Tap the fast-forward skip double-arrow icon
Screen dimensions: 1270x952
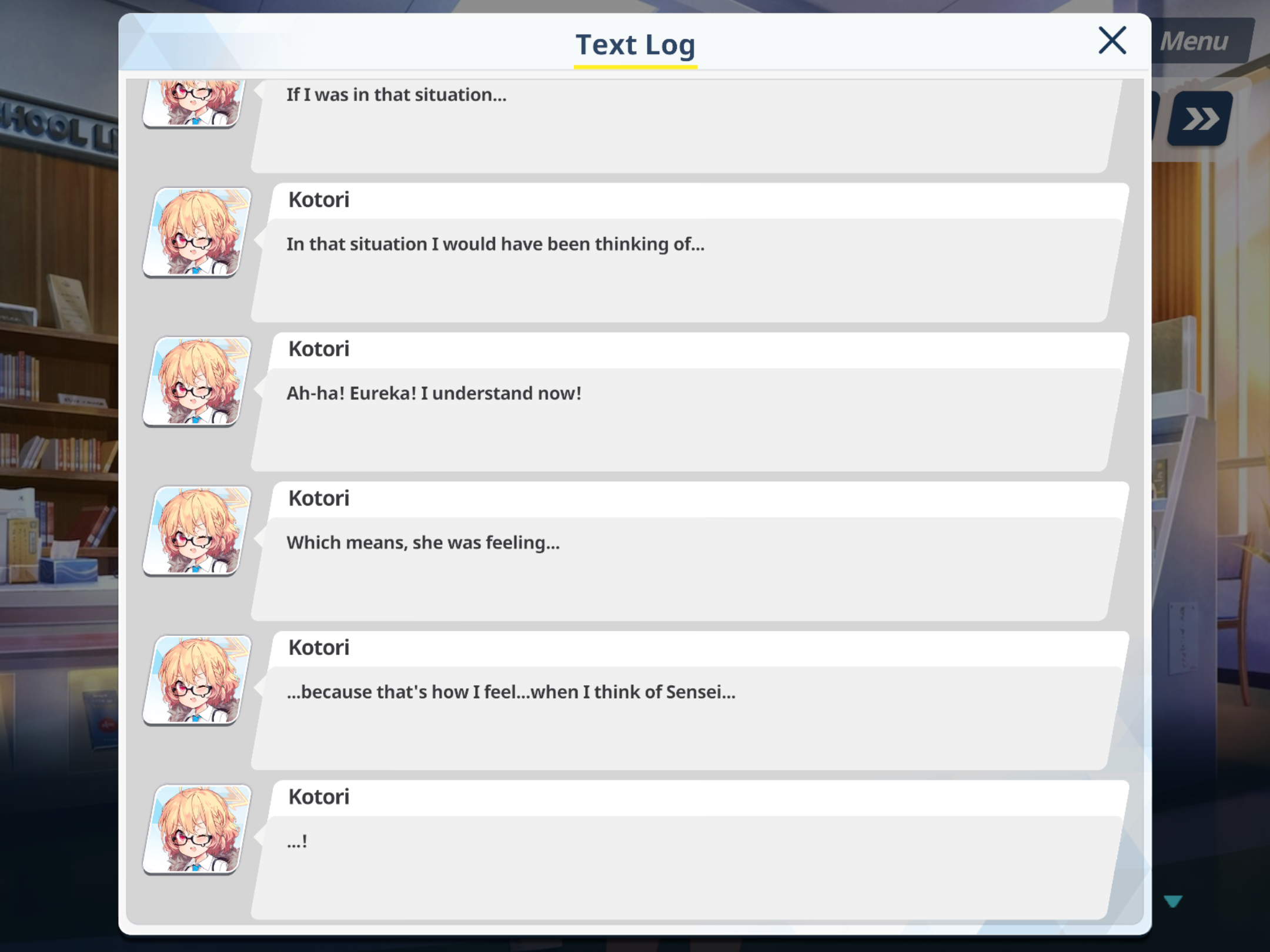coord(1199,118)
